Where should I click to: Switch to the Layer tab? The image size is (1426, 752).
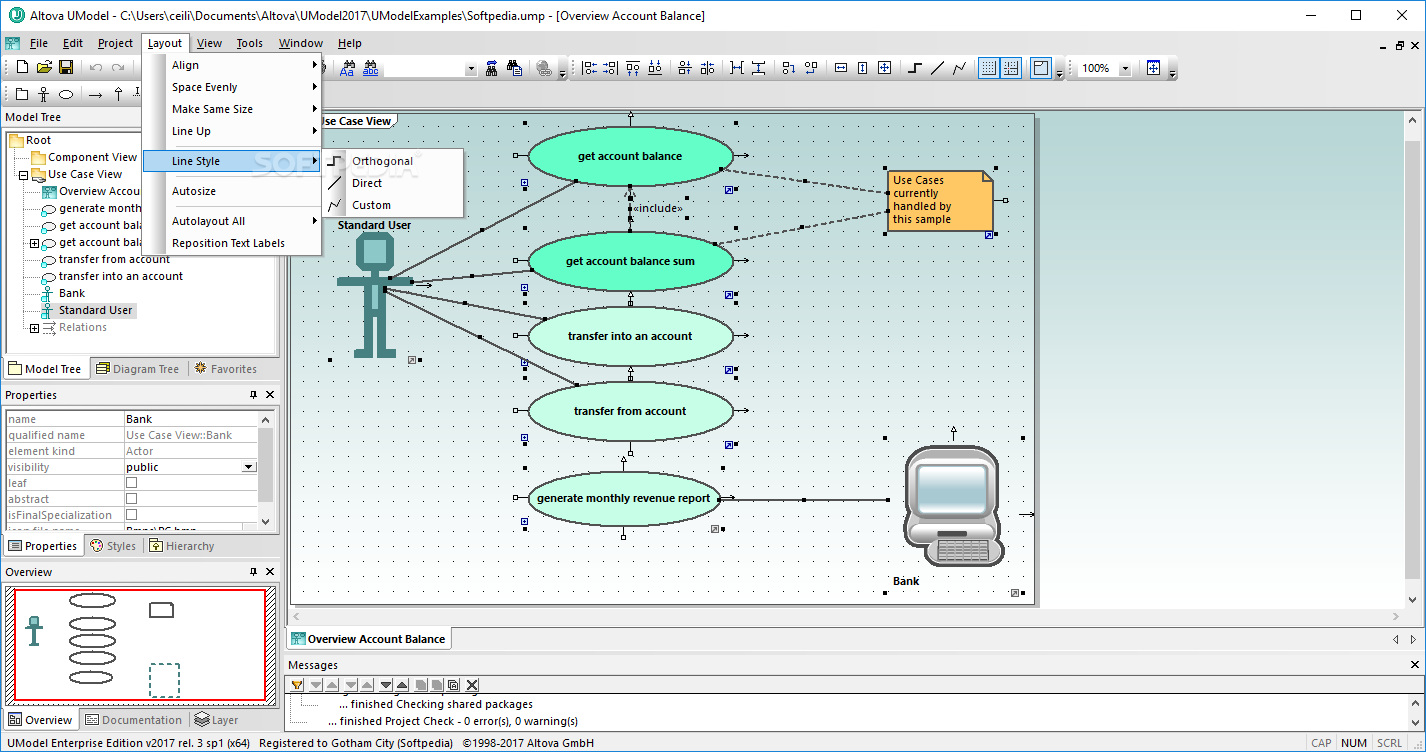click(217, 720)
